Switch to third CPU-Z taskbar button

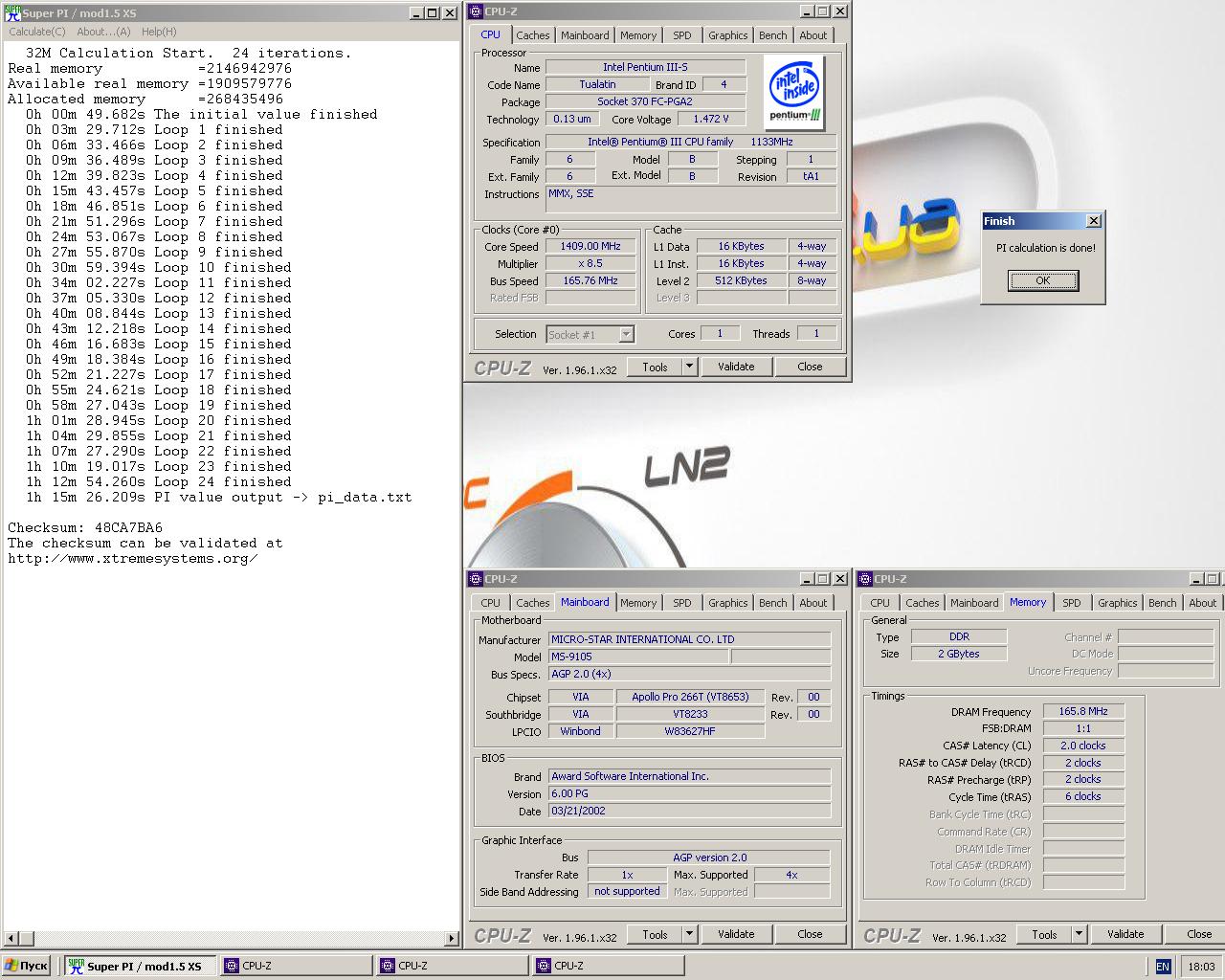coord(609,966)
